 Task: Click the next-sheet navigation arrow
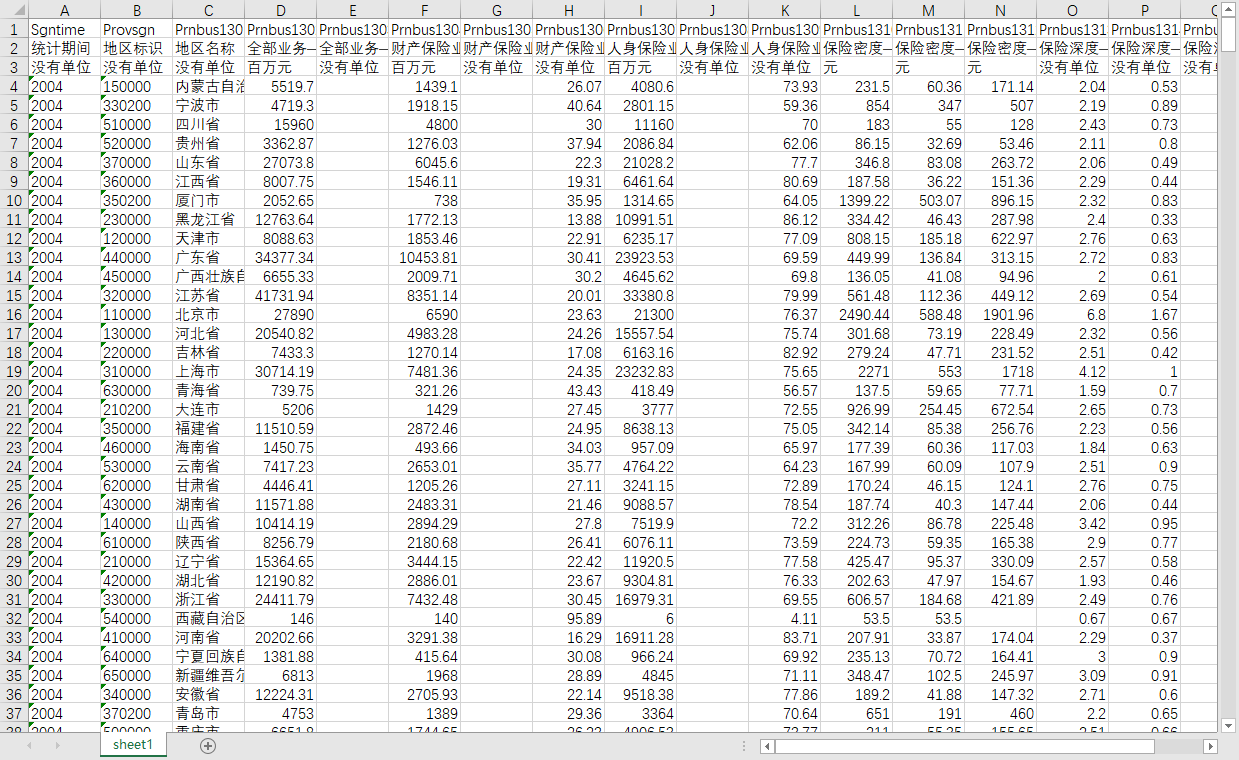[x=59, y=746]
